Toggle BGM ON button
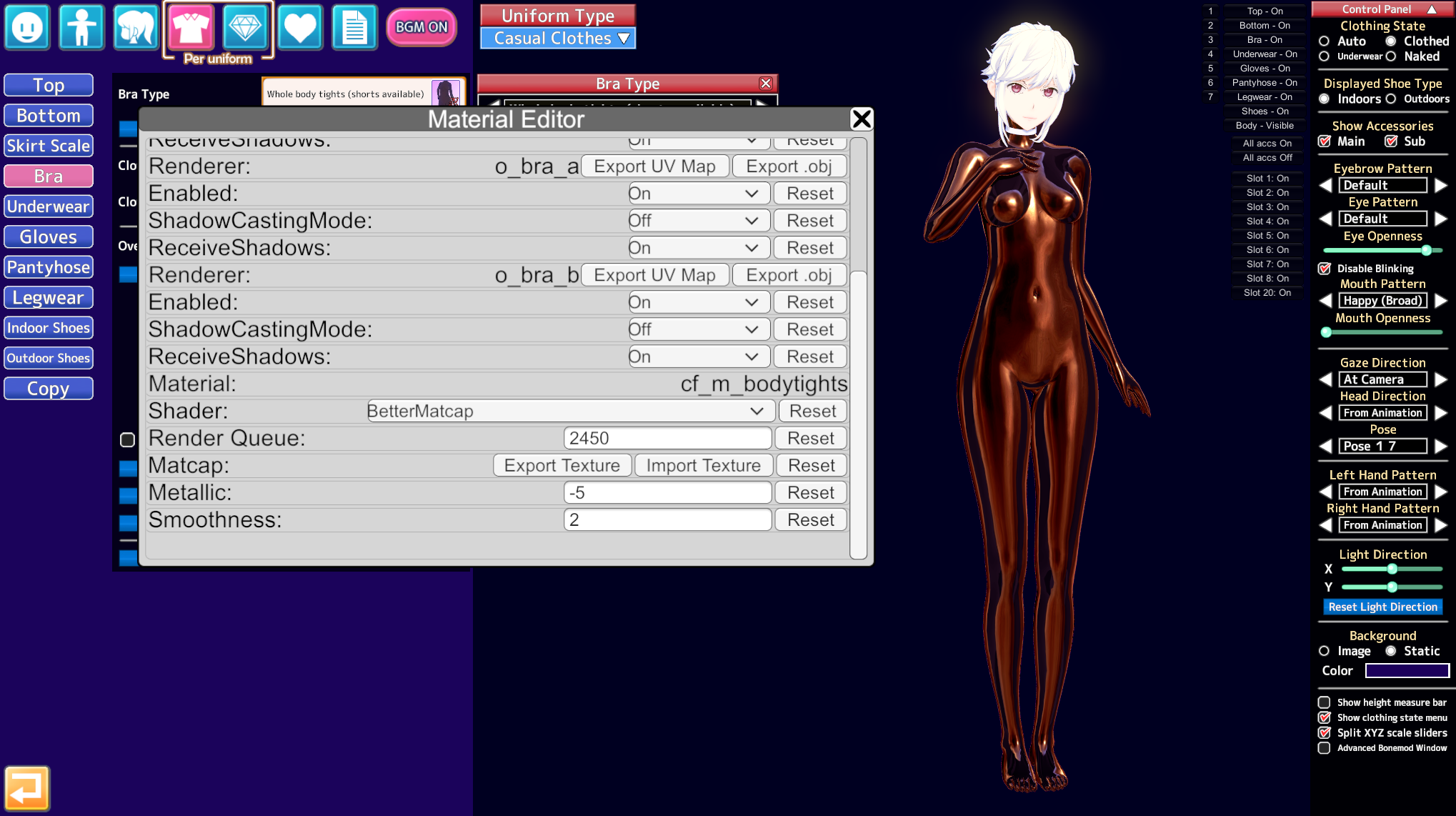1456x816 pixels. pos(422,27)
